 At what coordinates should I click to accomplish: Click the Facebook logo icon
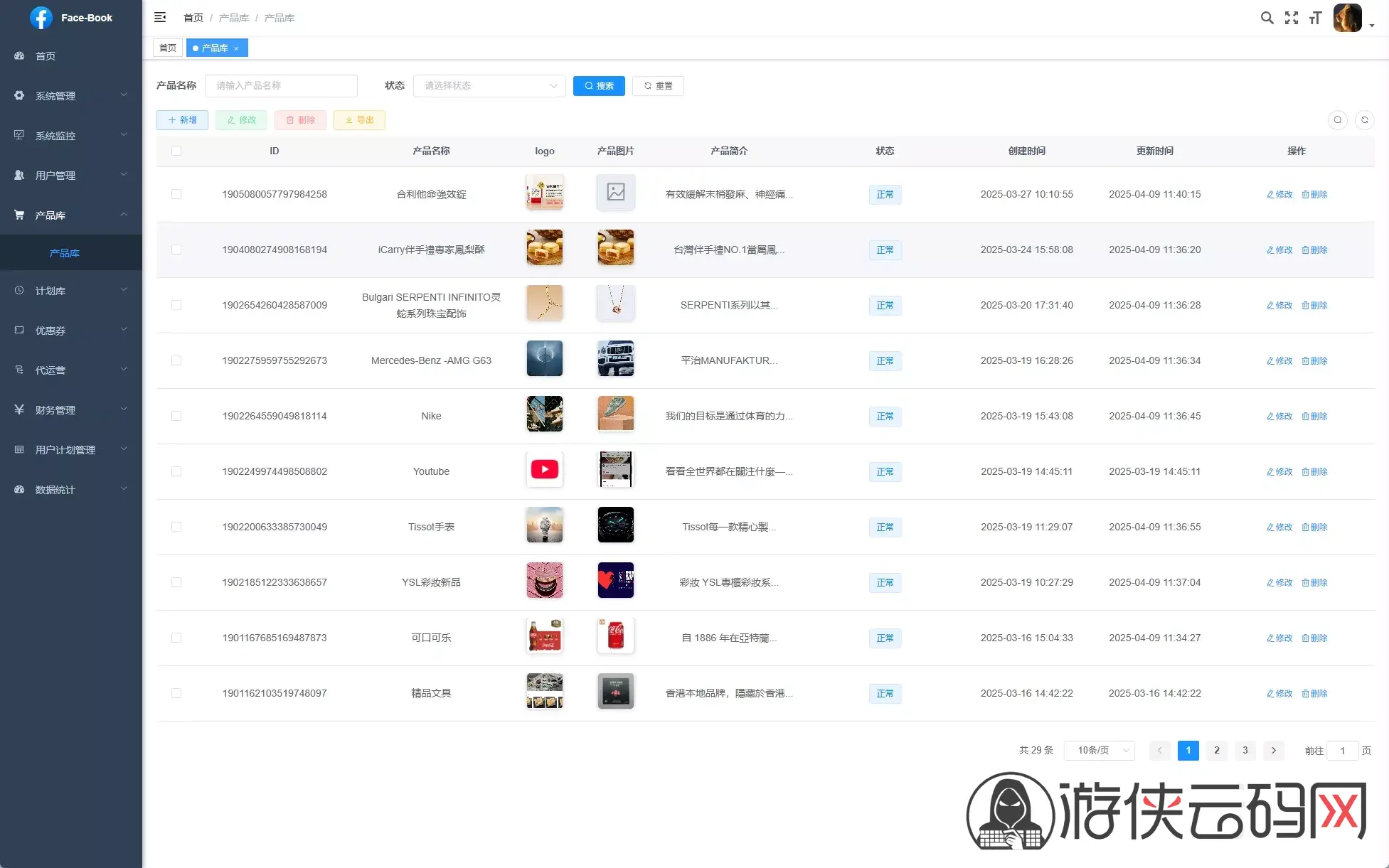pos(41,18)
